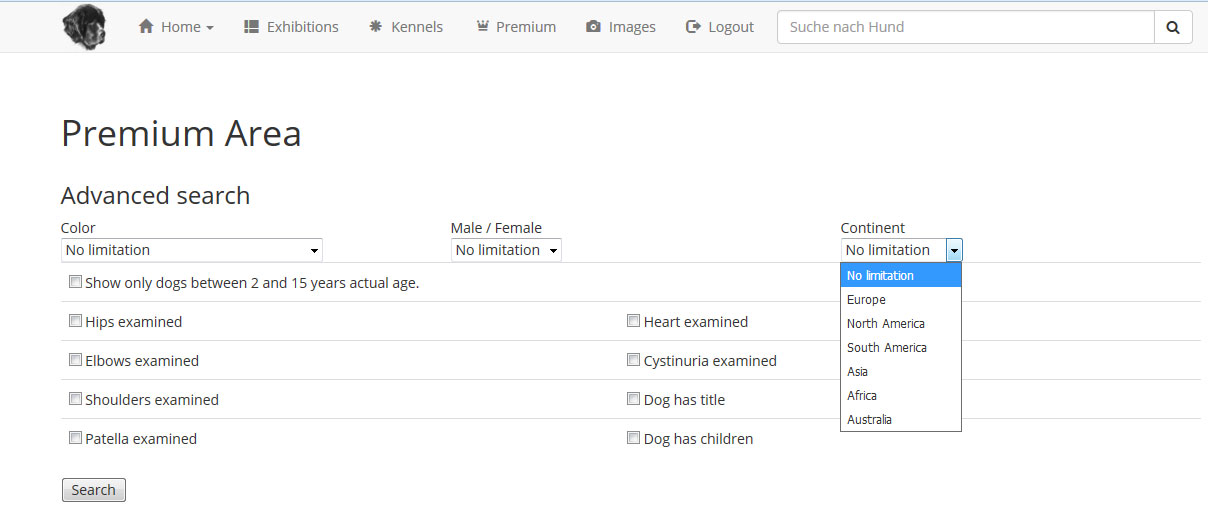The height and width of the screenshot is (517, 1208).
Task: Click the Logout link
Action: click(720, 27)
